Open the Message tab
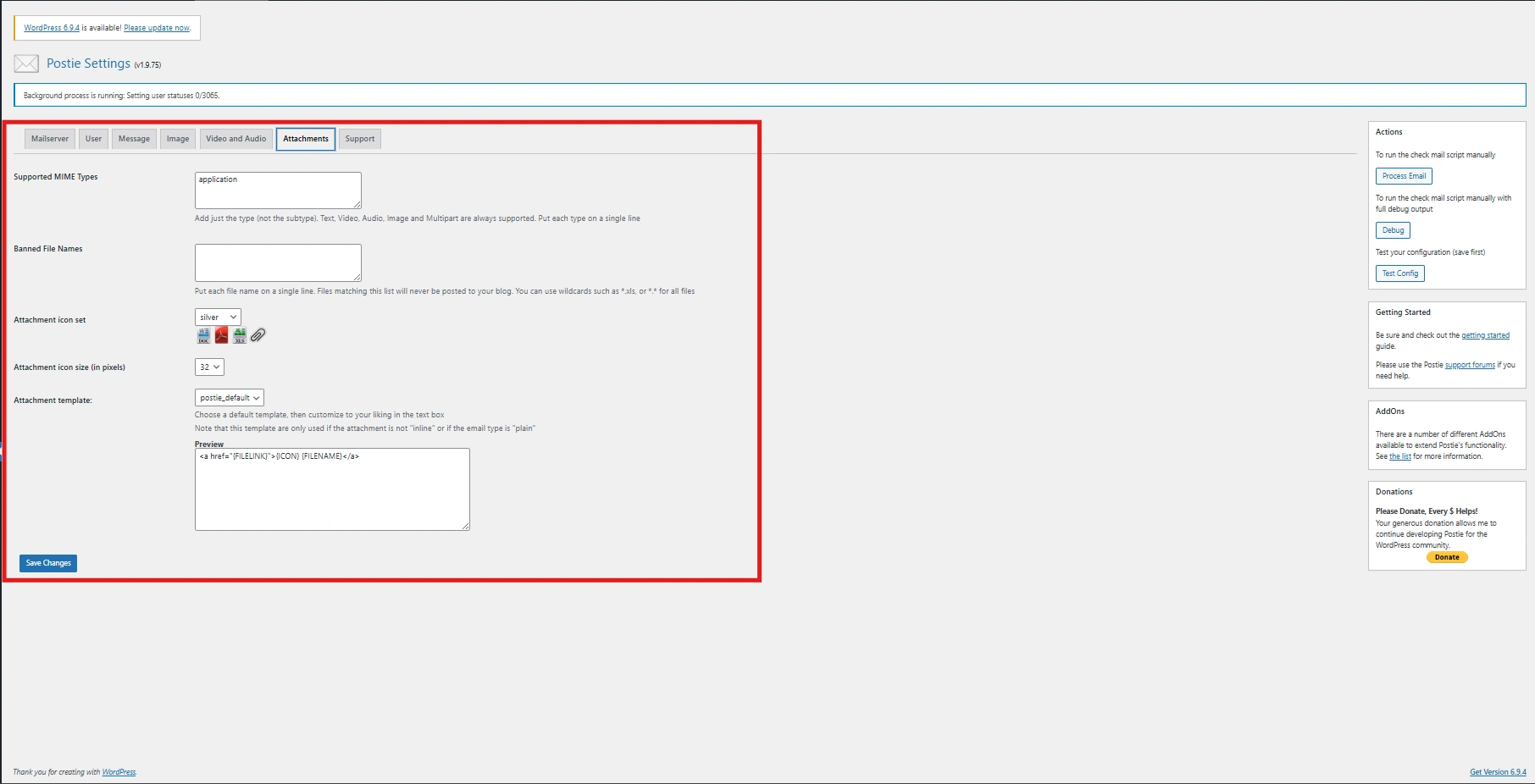Viewport: 1535px width, 784px height. pos(134,139)
